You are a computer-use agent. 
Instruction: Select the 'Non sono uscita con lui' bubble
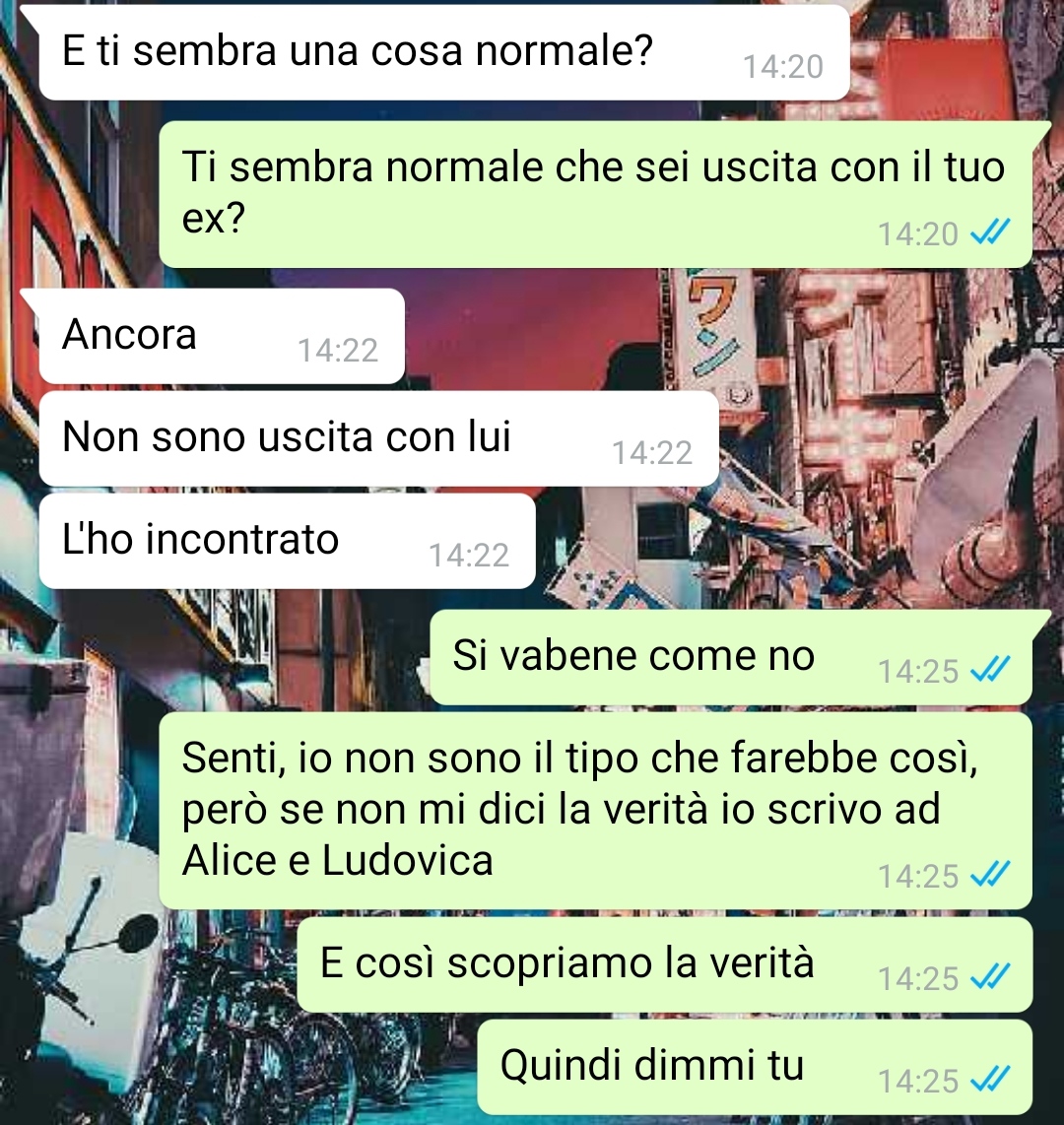[379, 438]
